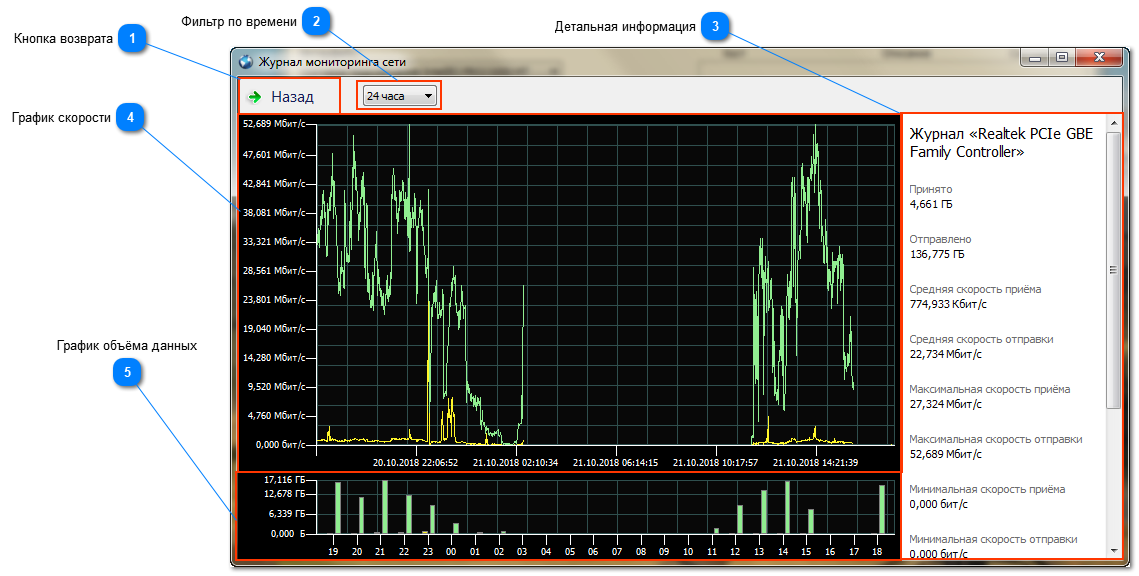The width and height of the screenshot is (1139, 576).
Task: Click the 17,116 ГБ volume axis label
Action: tap(285, 480)
